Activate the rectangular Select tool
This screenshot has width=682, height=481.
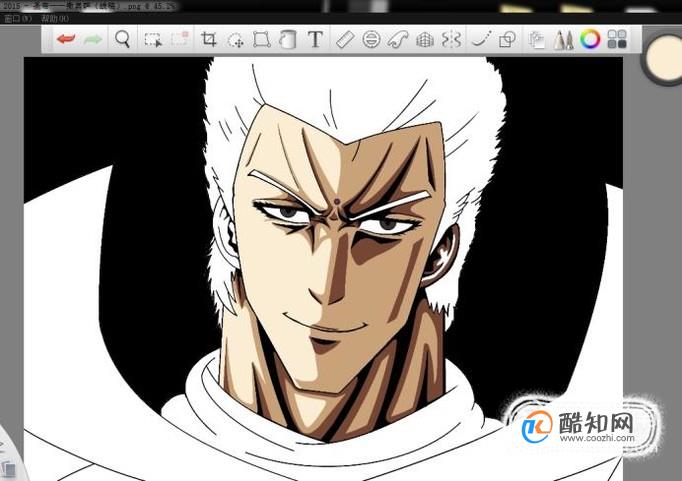(153, 40)
